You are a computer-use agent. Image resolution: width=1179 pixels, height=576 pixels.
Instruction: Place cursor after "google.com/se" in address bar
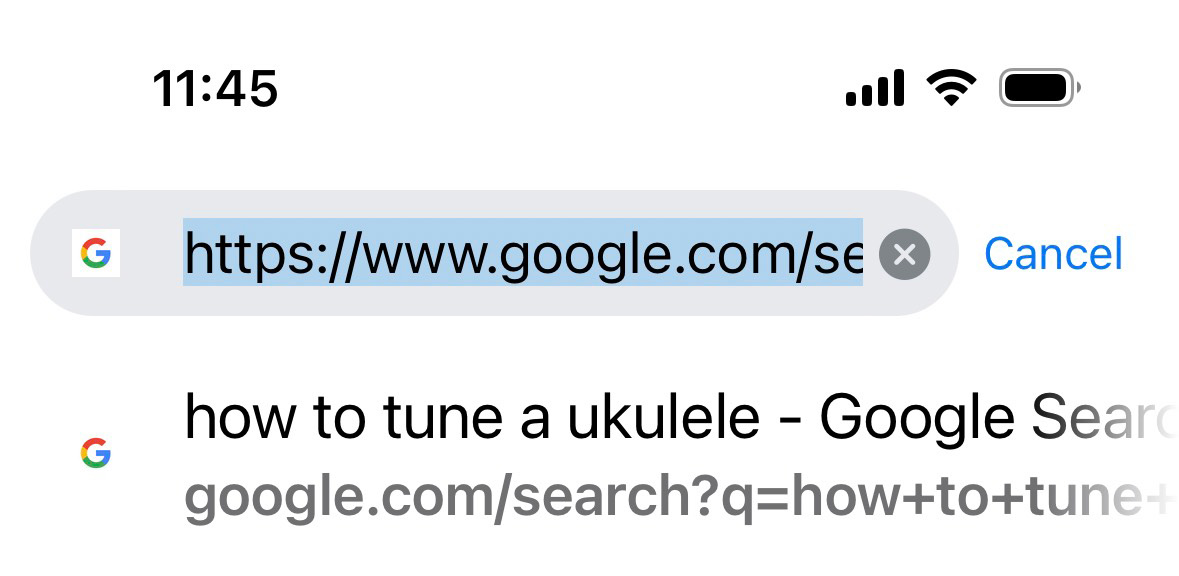click(861, 254)
